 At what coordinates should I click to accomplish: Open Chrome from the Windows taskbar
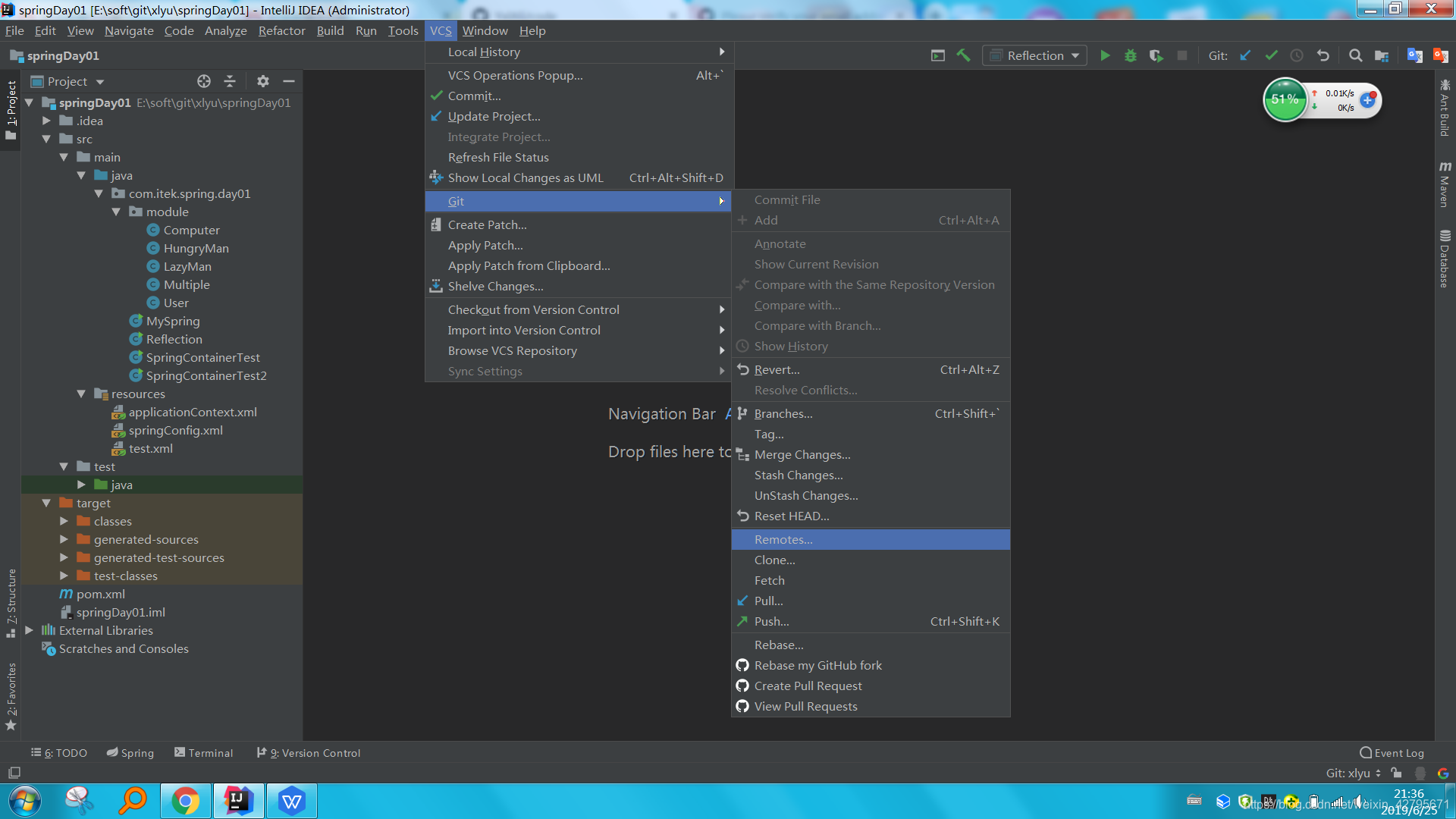tap(185, 801)
